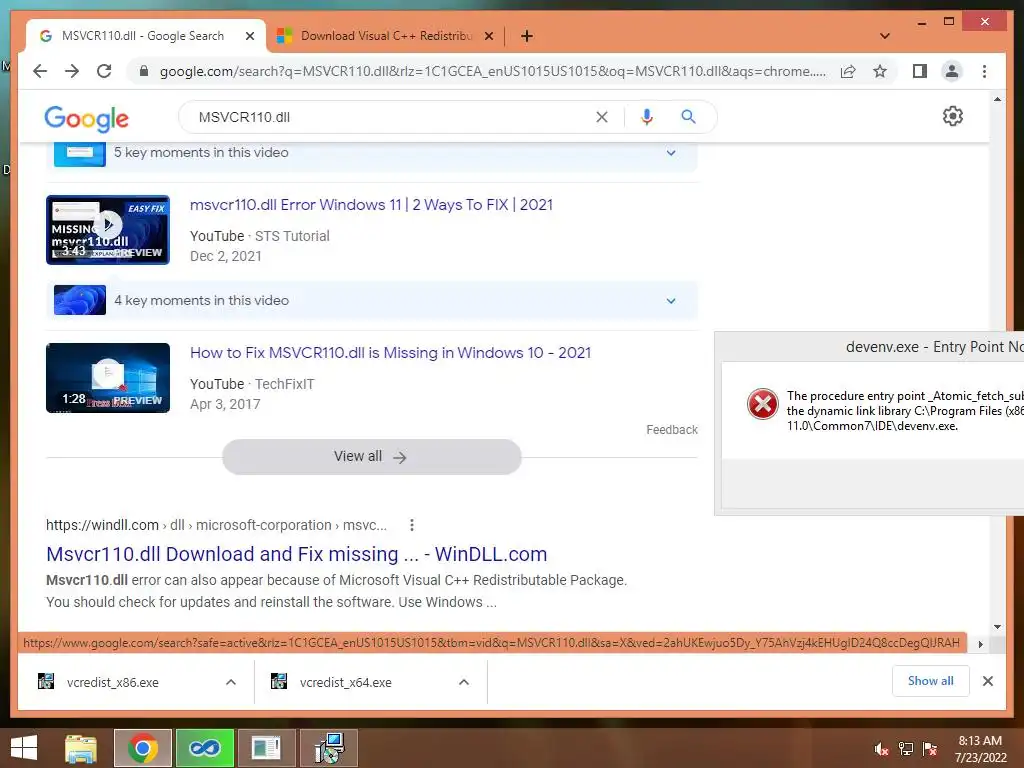Image resolution: width=1024 pixels, height=768 pixels.
Task: Reload the Google search page
Action: pos(104,71)
